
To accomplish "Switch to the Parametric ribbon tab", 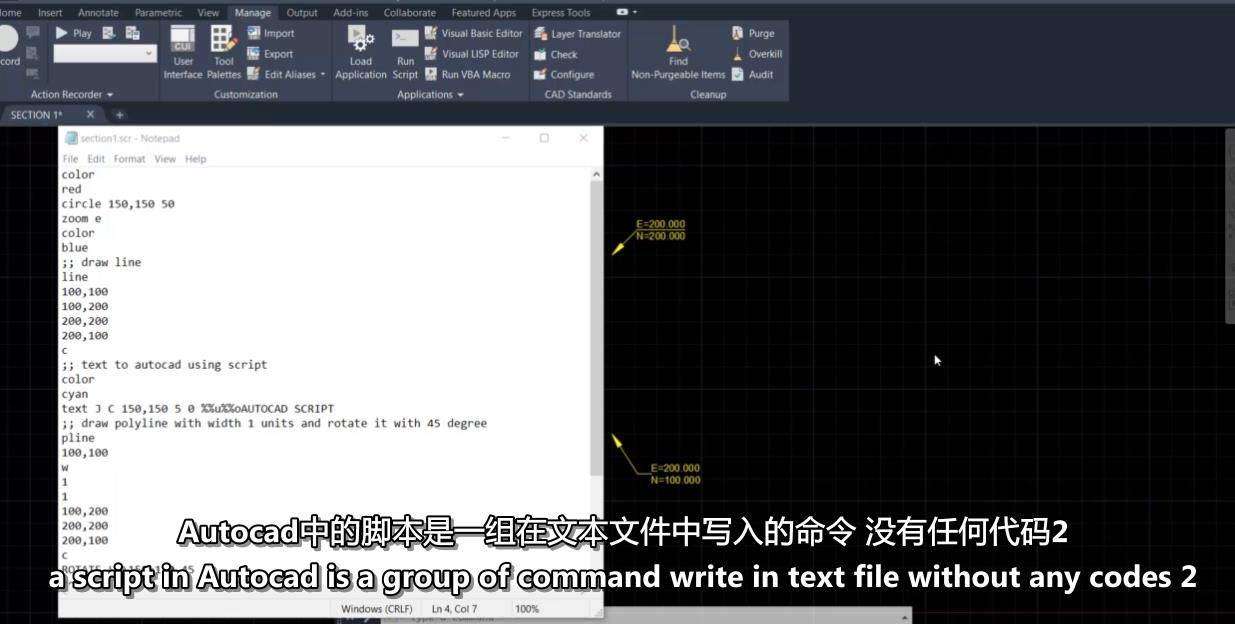I will pyautogui.click(x=158, y=12).
